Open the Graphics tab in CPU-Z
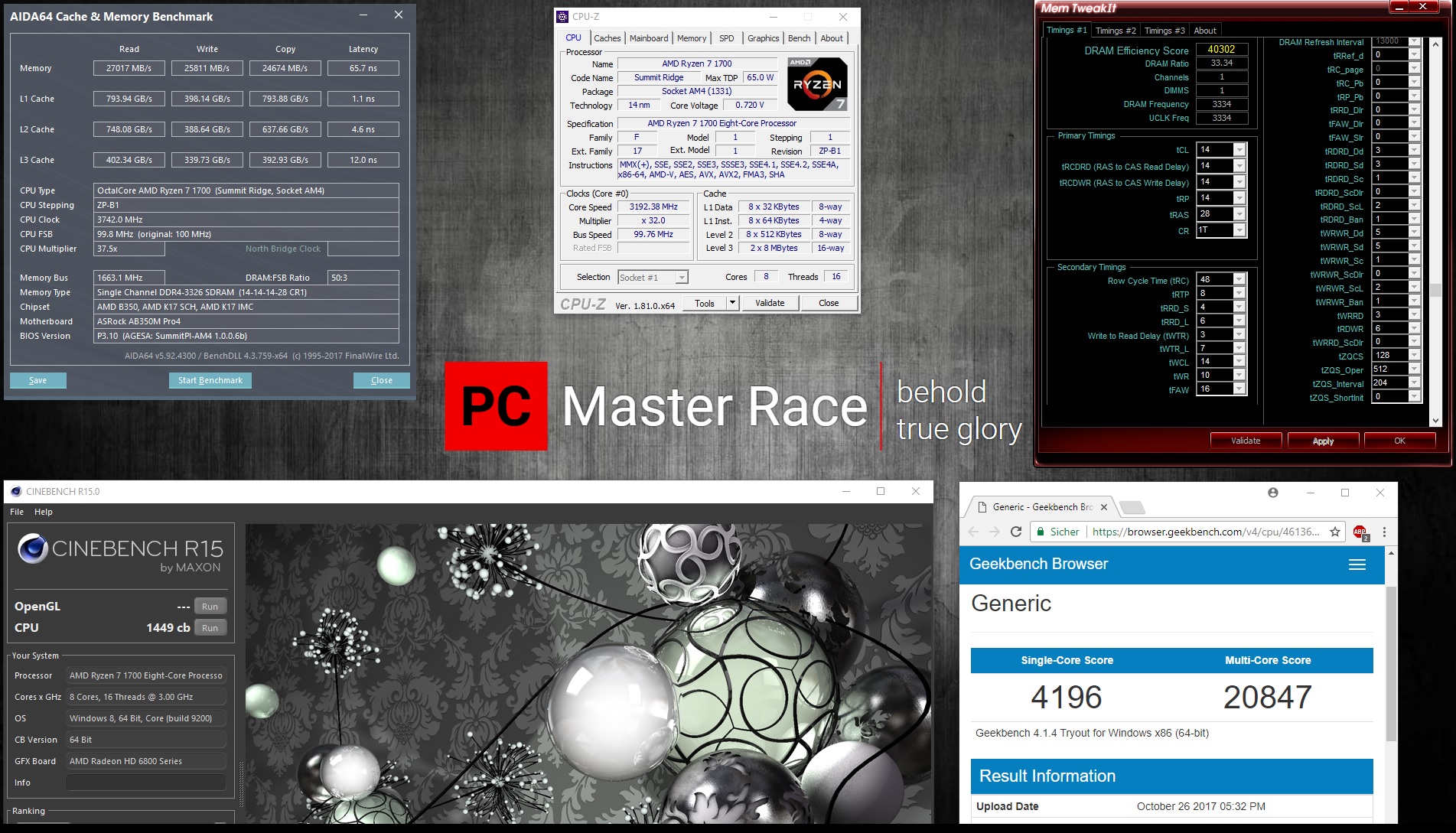The image size is (1456, 833). pyautogui.click(x=763, y=38)
